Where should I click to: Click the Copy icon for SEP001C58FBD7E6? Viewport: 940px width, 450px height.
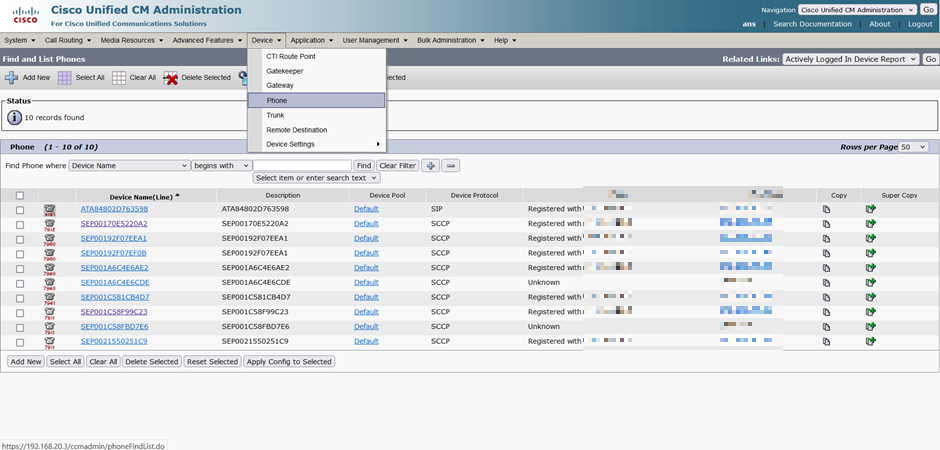pos(826,327)
